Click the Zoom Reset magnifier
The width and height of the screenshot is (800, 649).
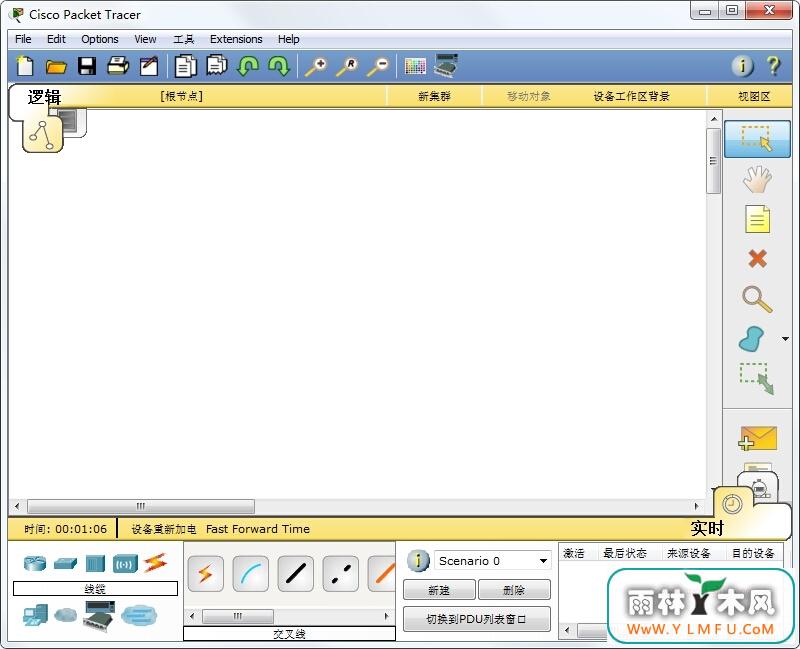pyautogui.click(x=347, y=67)
